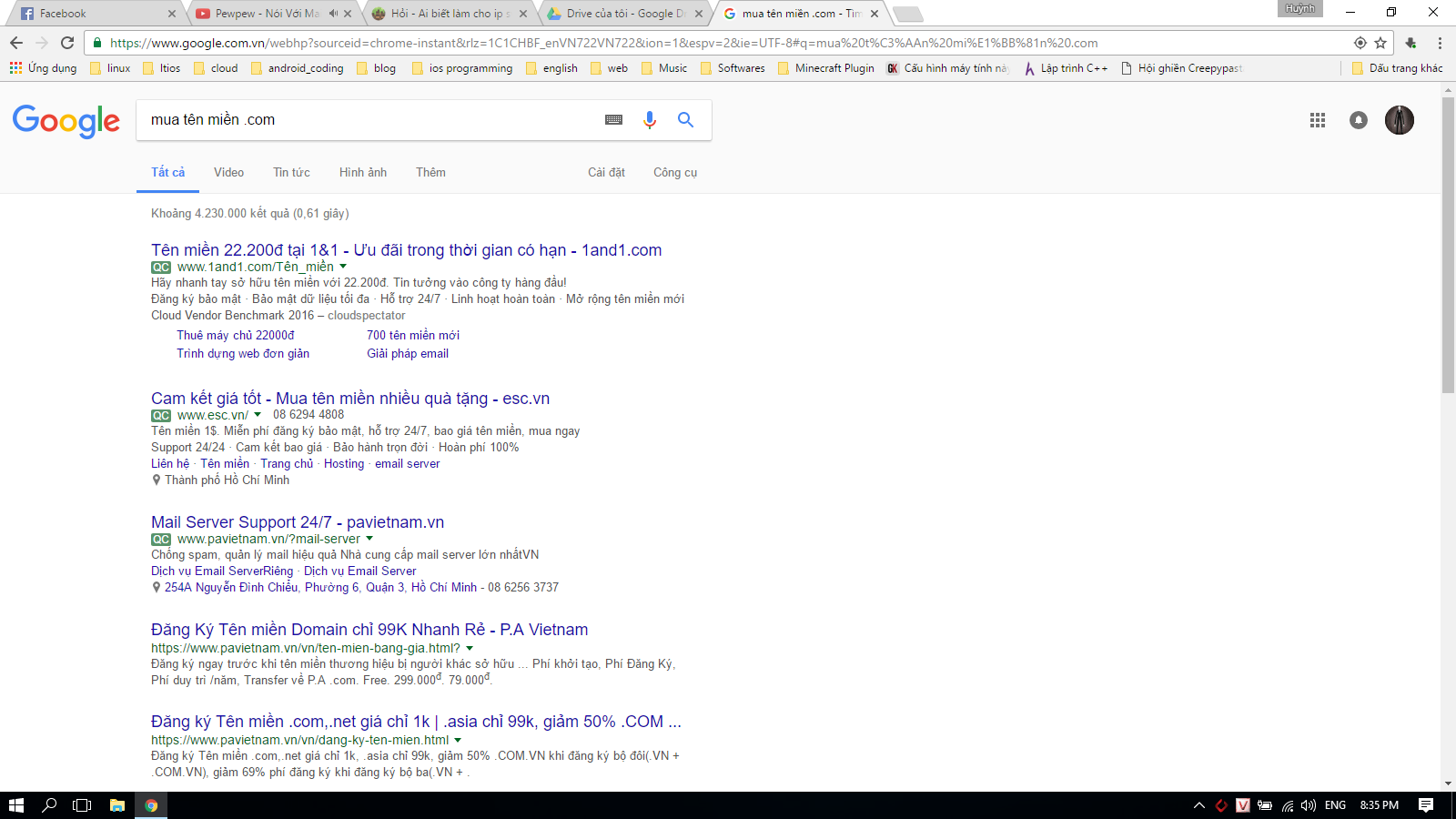Open Google notifications bell
The width and height of the screenshot is (1456, 819).
1359,120
